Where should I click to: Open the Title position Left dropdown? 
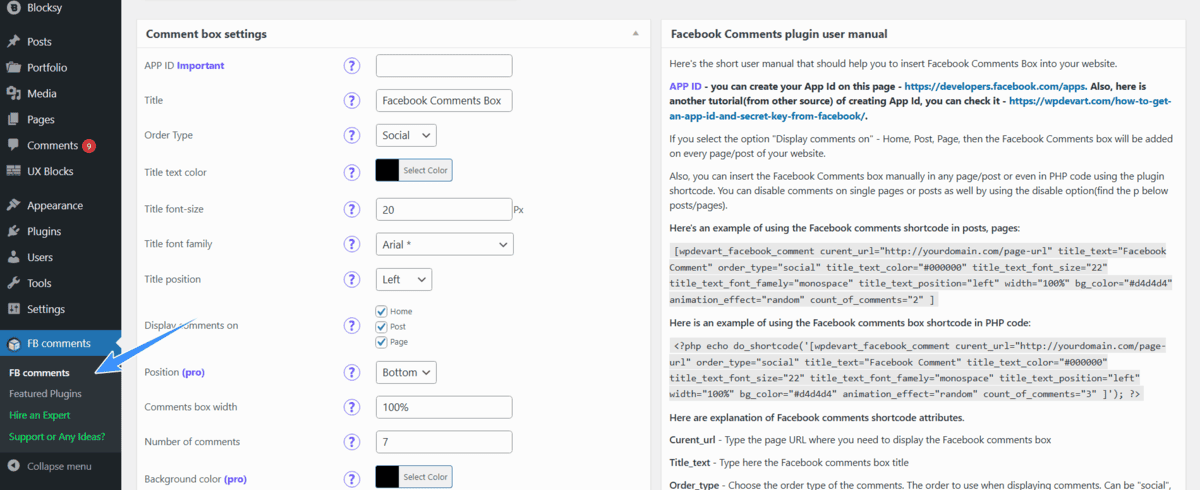click(404, 280)
